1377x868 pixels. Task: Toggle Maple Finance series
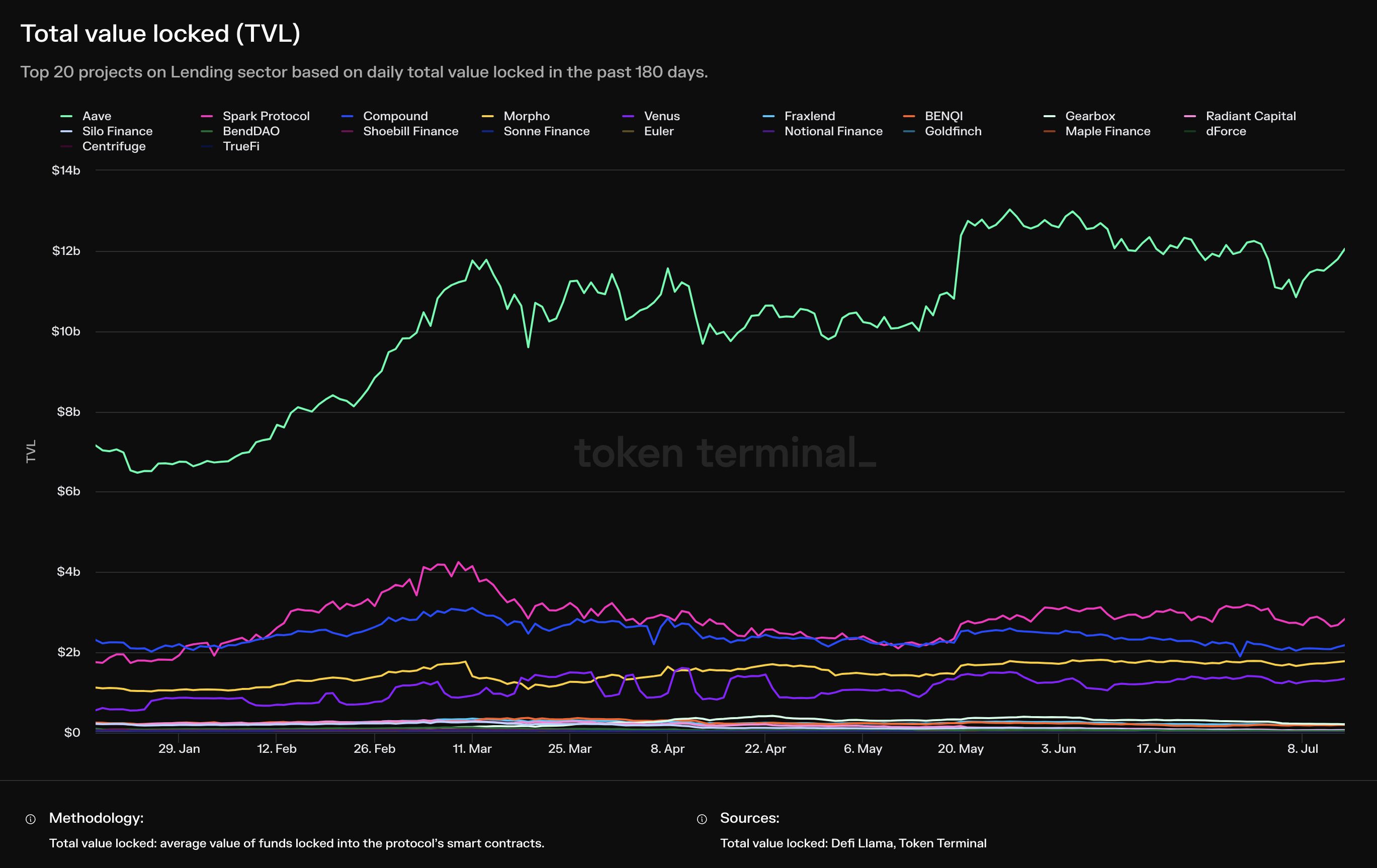[1107, 132]
